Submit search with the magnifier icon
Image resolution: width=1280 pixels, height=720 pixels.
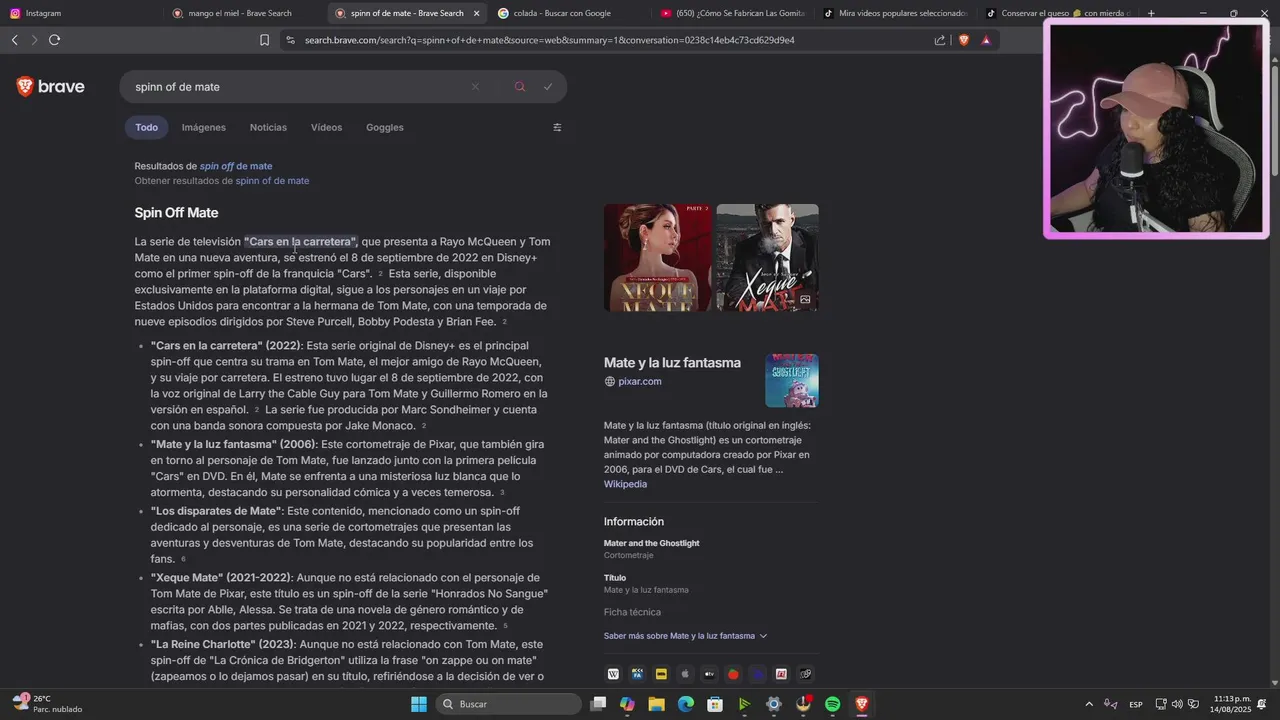click(x=519, y=87)
